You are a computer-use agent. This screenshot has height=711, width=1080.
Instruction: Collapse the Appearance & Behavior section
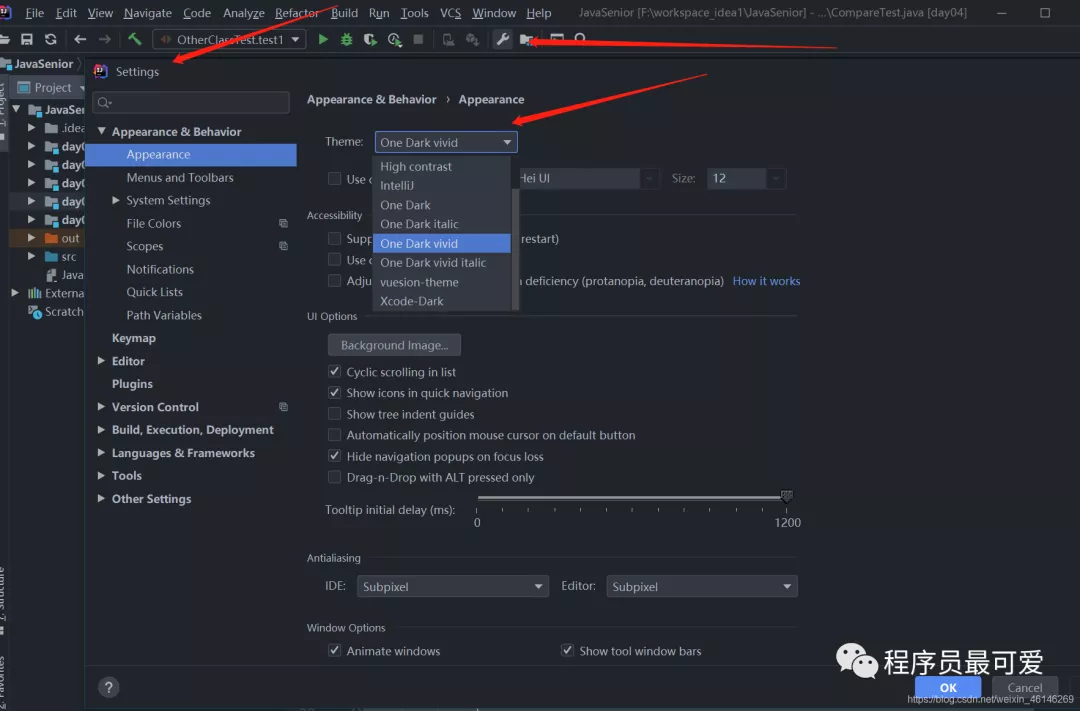[x=102, y=131]
